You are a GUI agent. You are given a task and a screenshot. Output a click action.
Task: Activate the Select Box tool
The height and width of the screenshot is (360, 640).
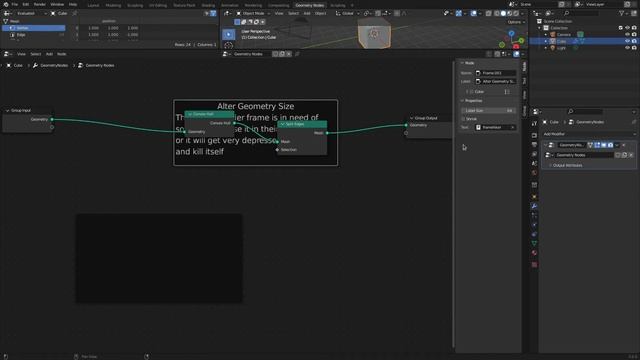229,35
